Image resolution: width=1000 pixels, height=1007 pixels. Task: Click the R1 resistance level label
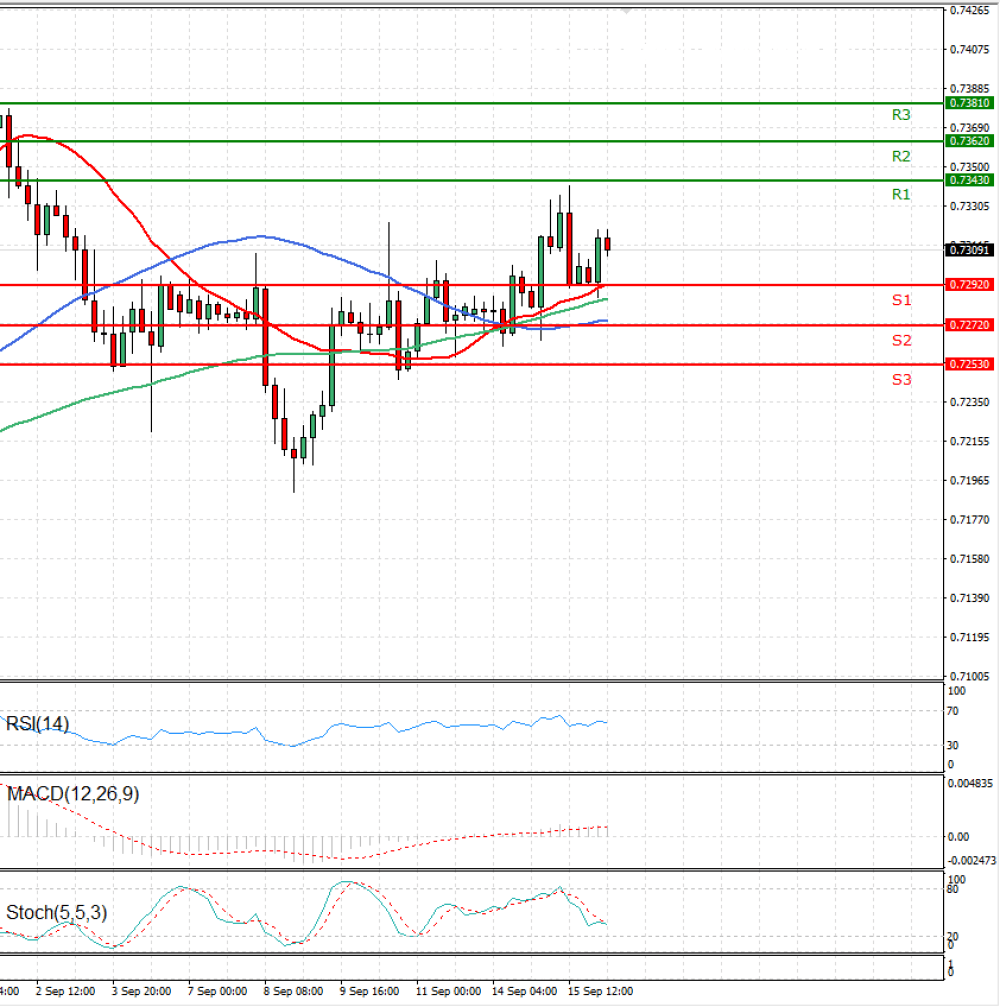(x=900, y=194)
